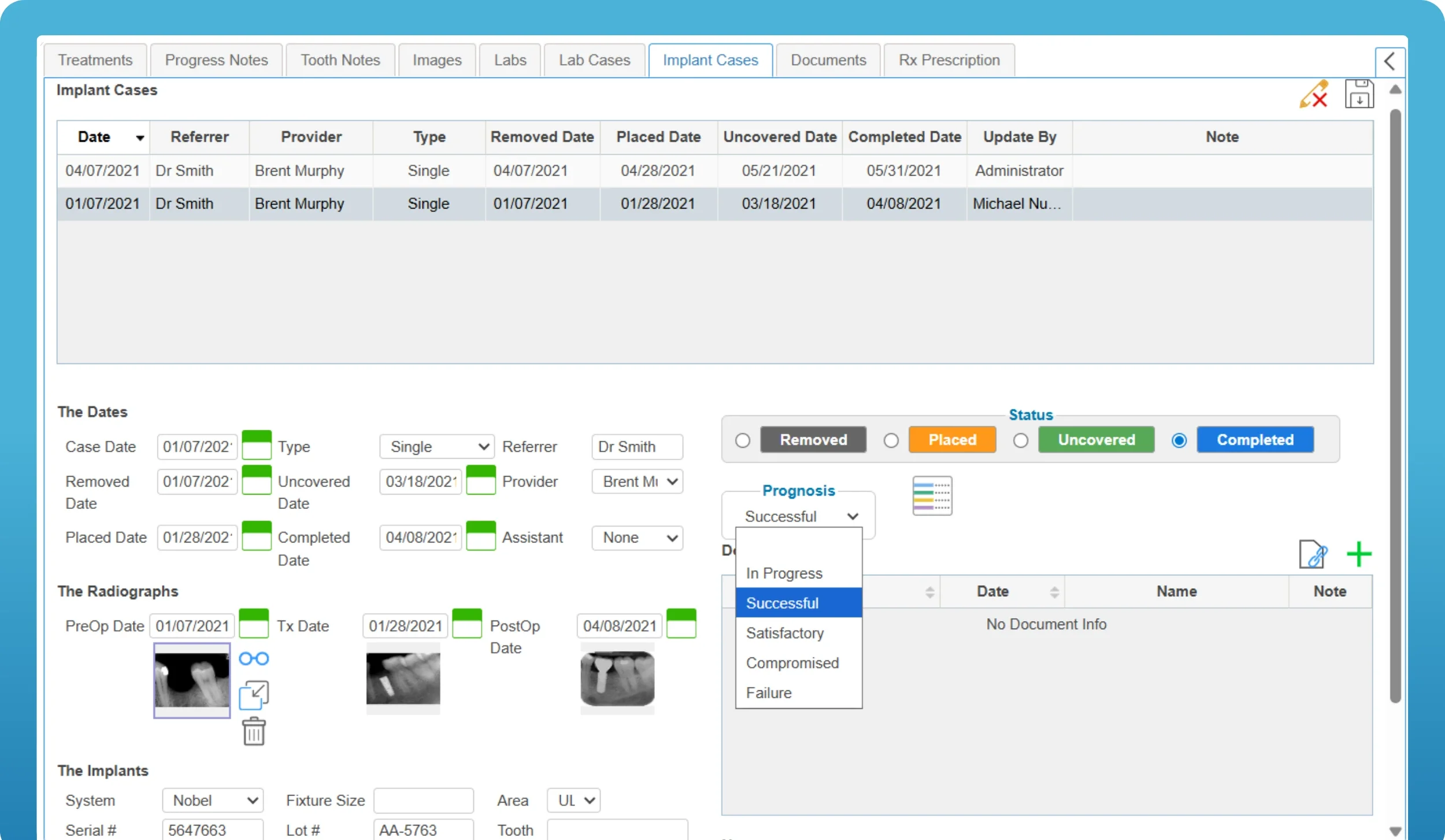Click the glasses icon beside PreOp radiograph
Screen dimensions: 1445x840
click(254, 659)
